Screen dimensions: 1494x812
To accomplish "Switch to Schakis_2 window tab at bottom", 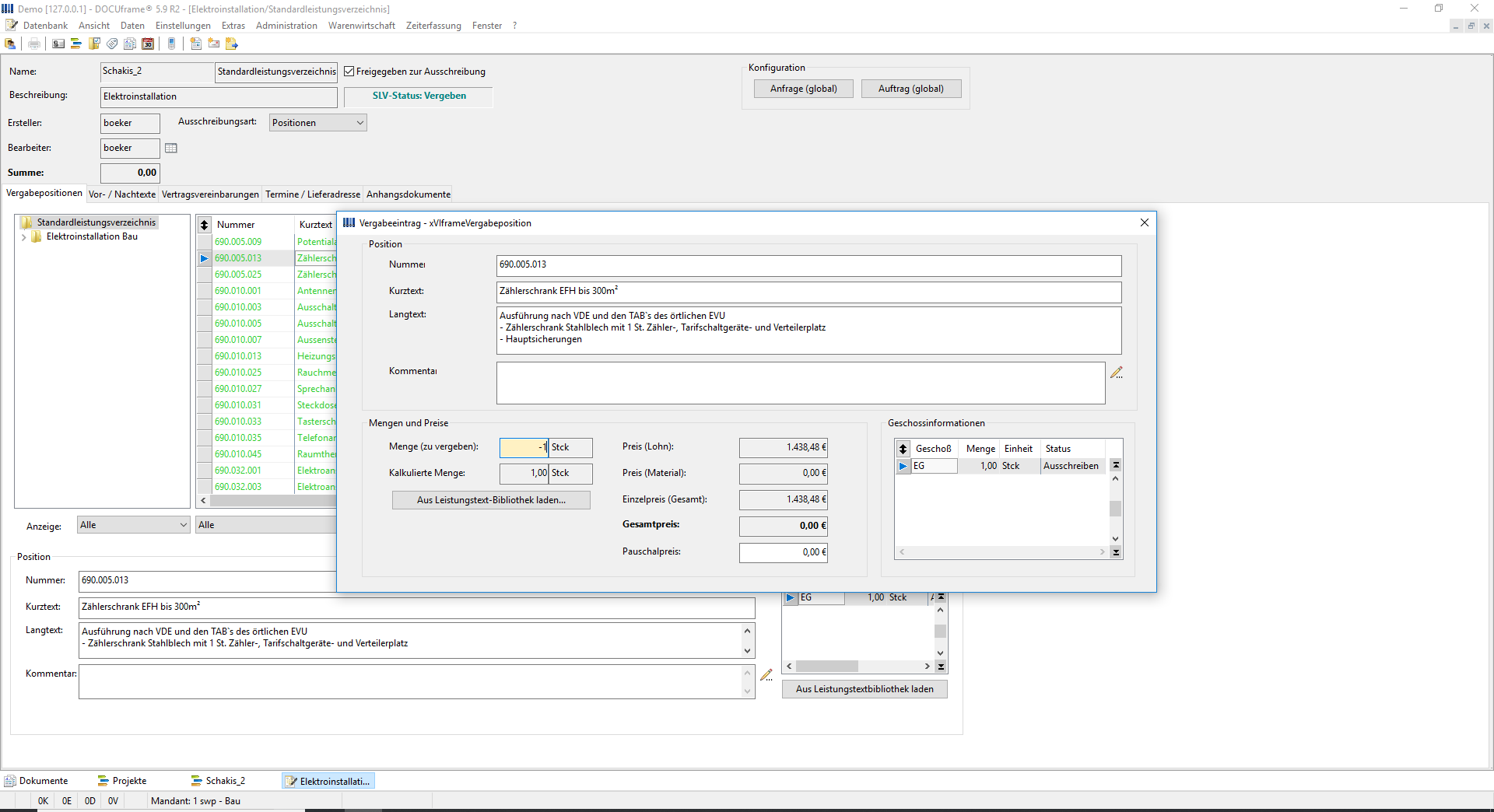I will [218, 781].
